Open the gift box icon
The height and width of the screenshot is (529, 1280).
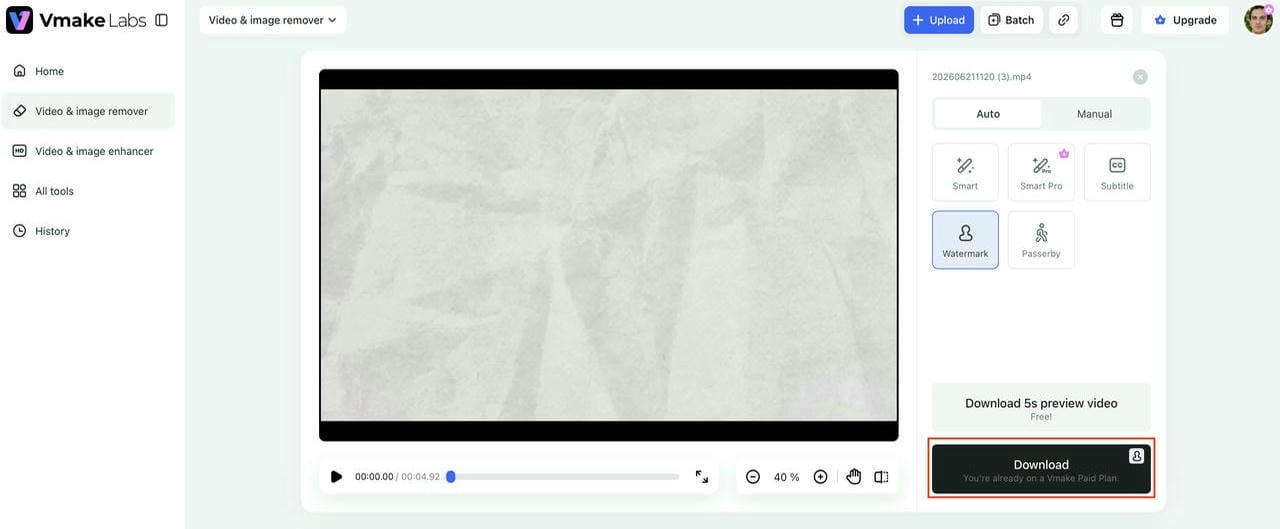(1117, 20)
